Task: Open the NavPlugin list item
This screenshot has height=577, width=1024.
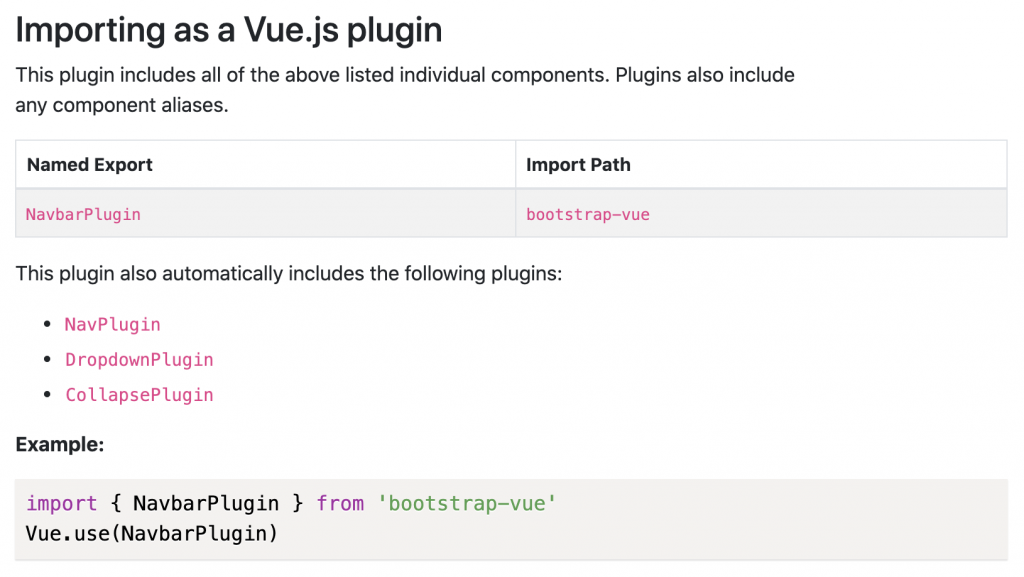Action: [112, 324]
